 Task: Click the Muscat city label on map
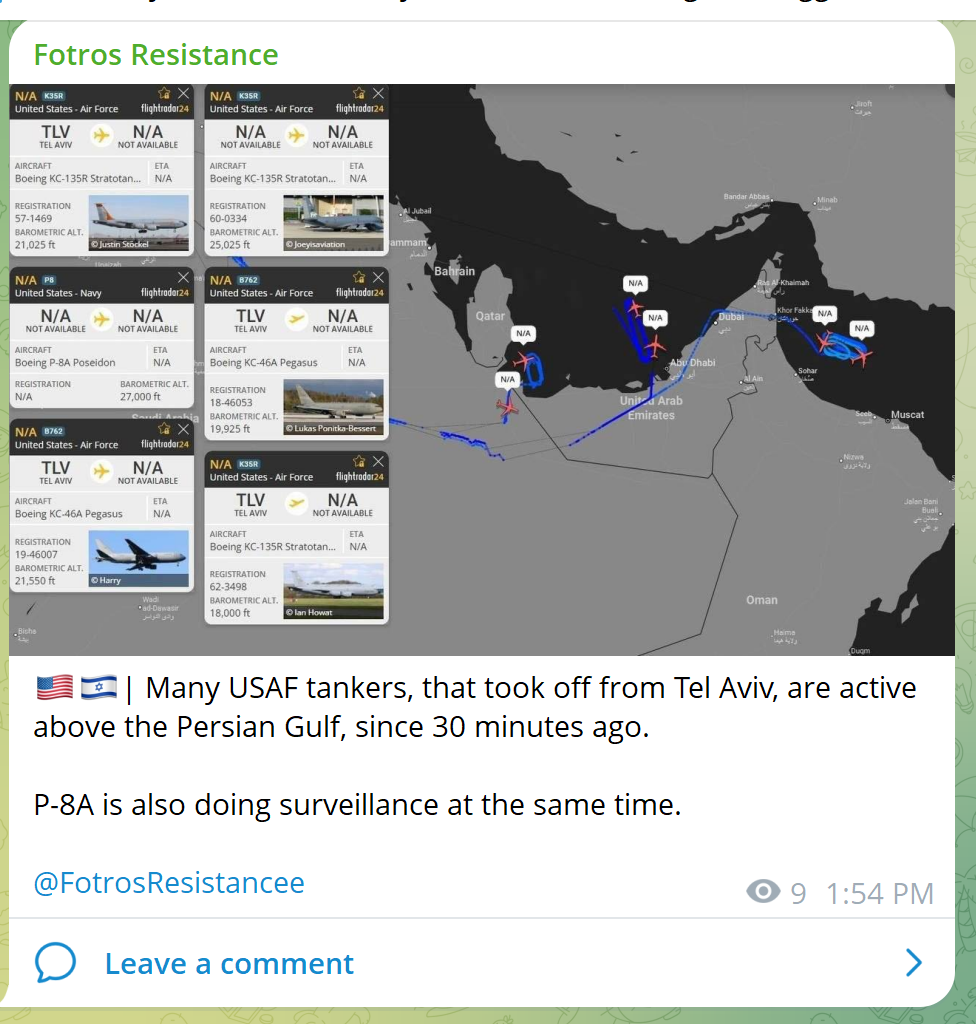[907, 415]
